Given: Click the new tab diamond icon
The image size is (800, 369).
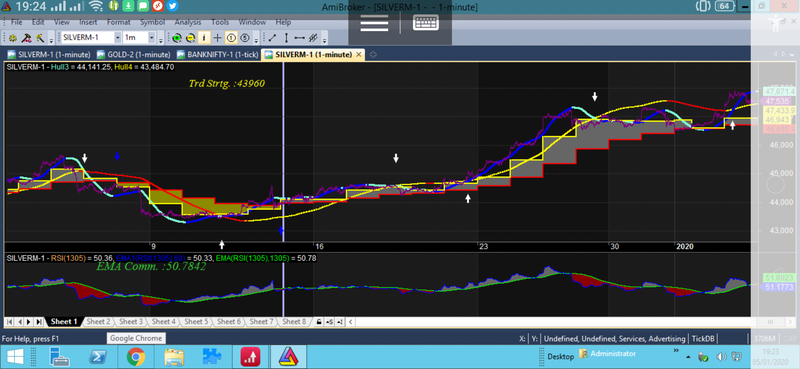Looking at the screenshot, I should (x=372, y=55).
